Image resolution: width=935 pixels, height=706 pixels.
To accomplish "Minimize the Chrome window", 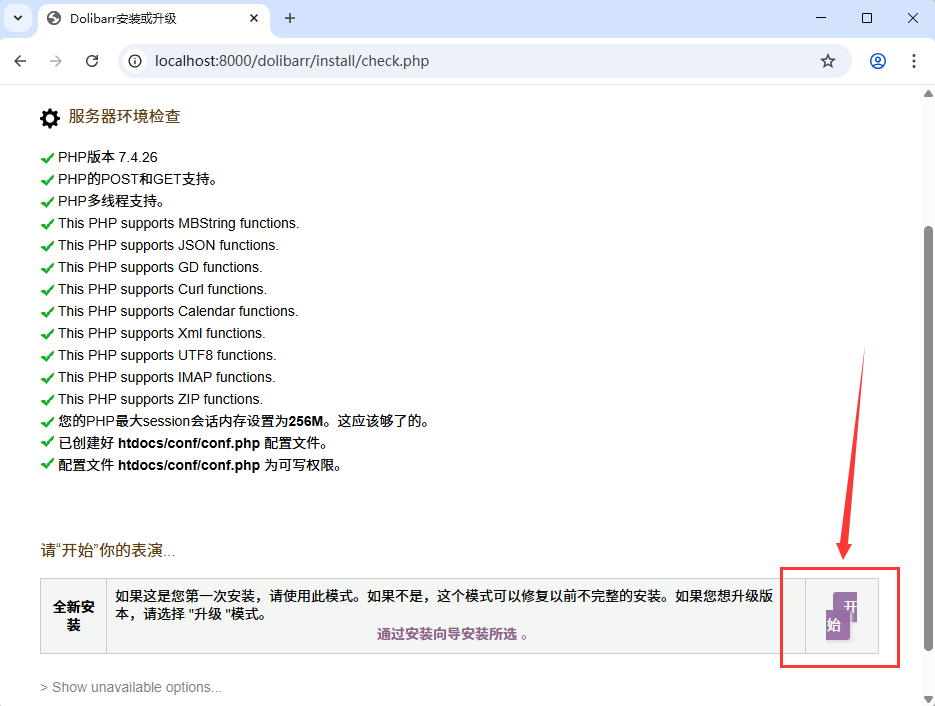I will pos(821,18).
